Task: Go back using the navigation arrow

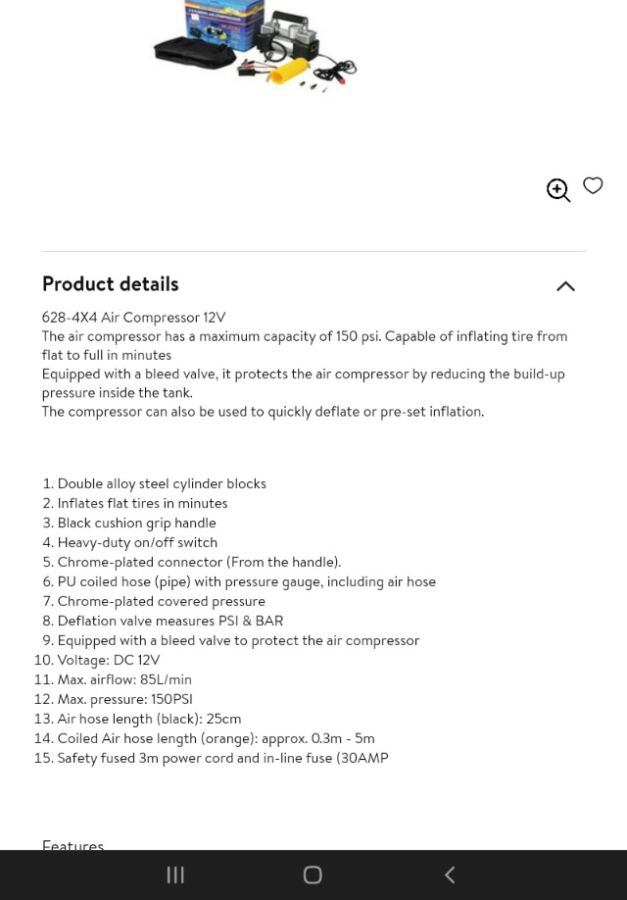Action: [x=450, y=875]
